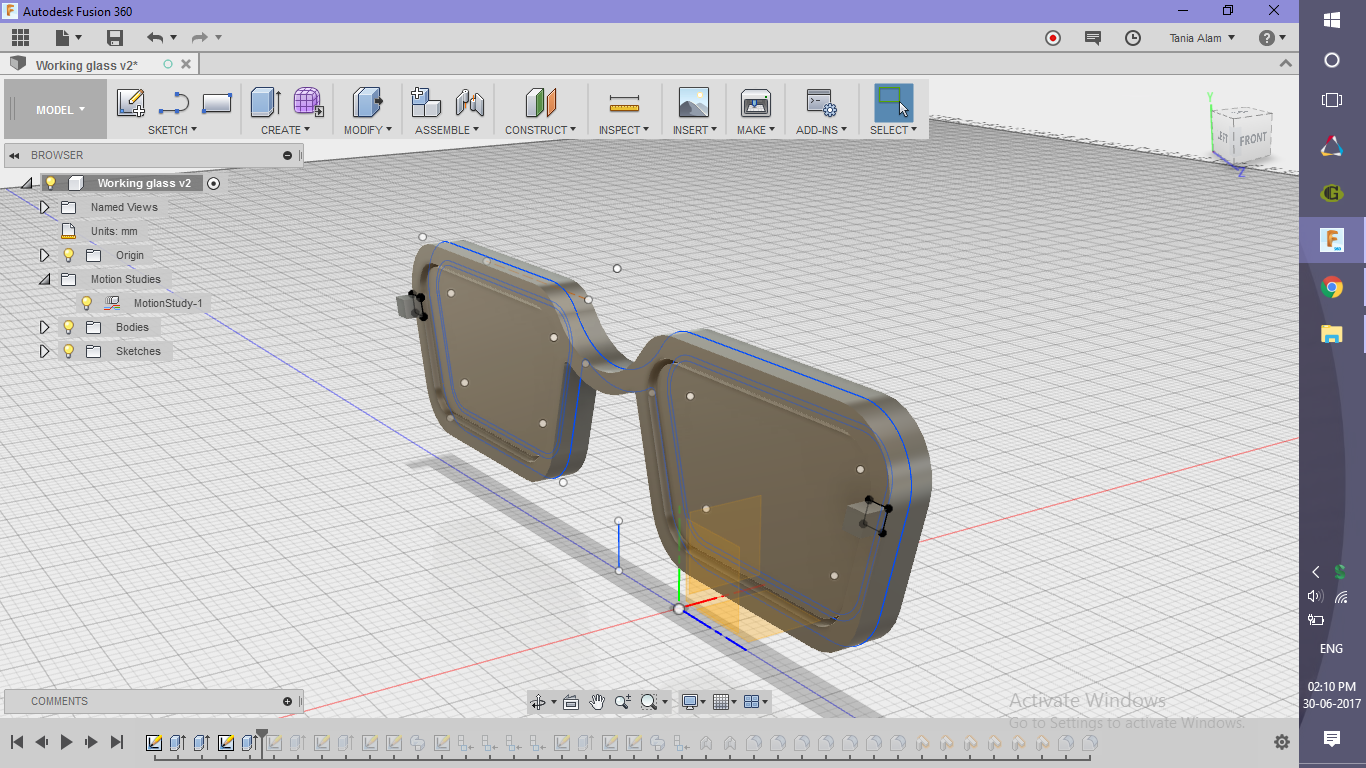1366x768 pixels.
Task: Click the Joint assemble icon
Action: click(x=469, y=103)
